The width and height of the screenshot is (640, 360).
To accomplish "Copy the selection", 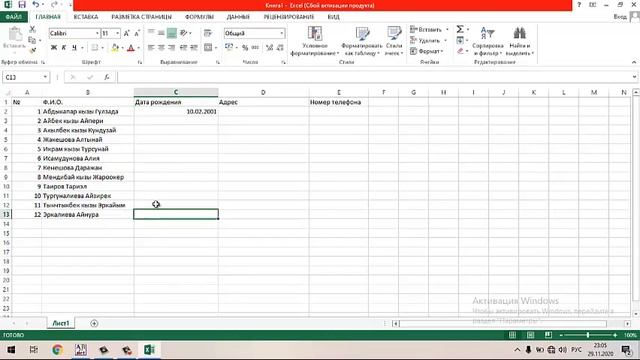I will 32,40.
